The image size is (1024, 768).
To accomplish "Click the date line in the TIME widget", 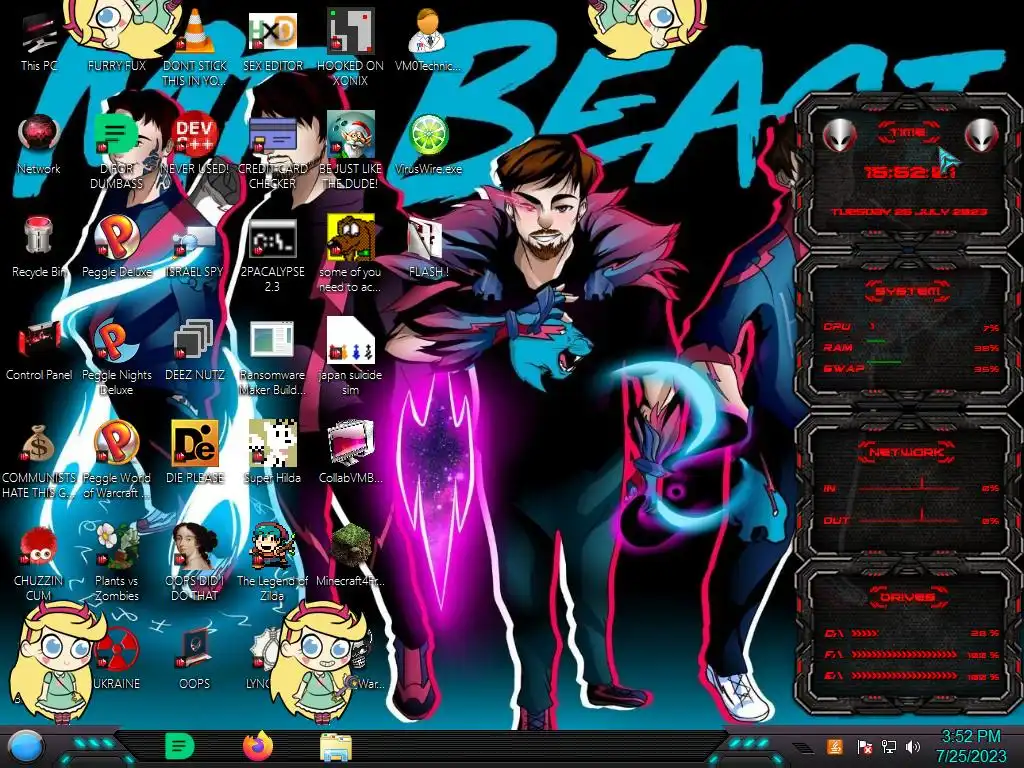I will click(909, 212).
